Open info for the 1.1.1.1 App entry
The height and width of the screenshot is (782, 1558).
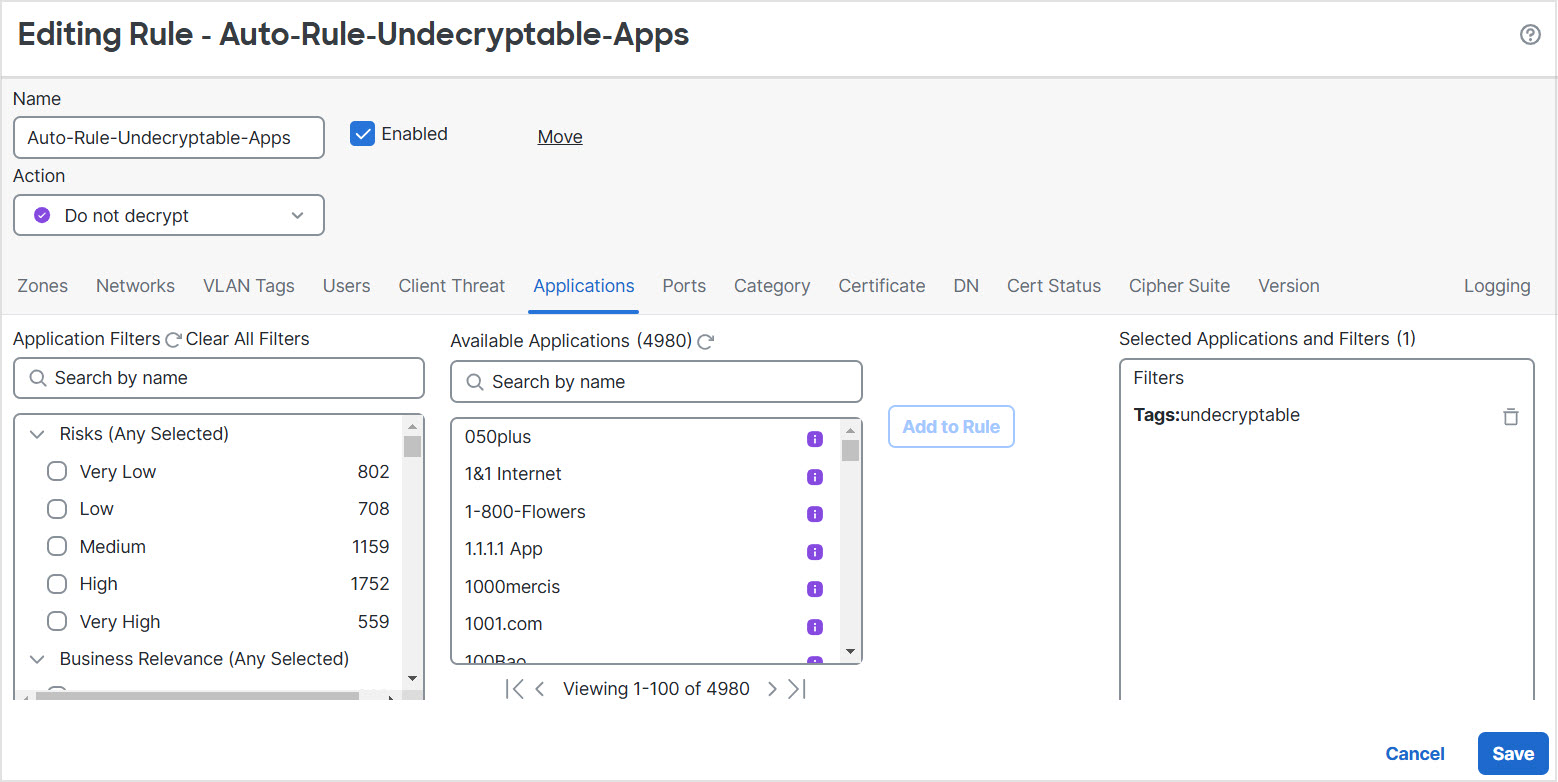(x=815, y=551)
